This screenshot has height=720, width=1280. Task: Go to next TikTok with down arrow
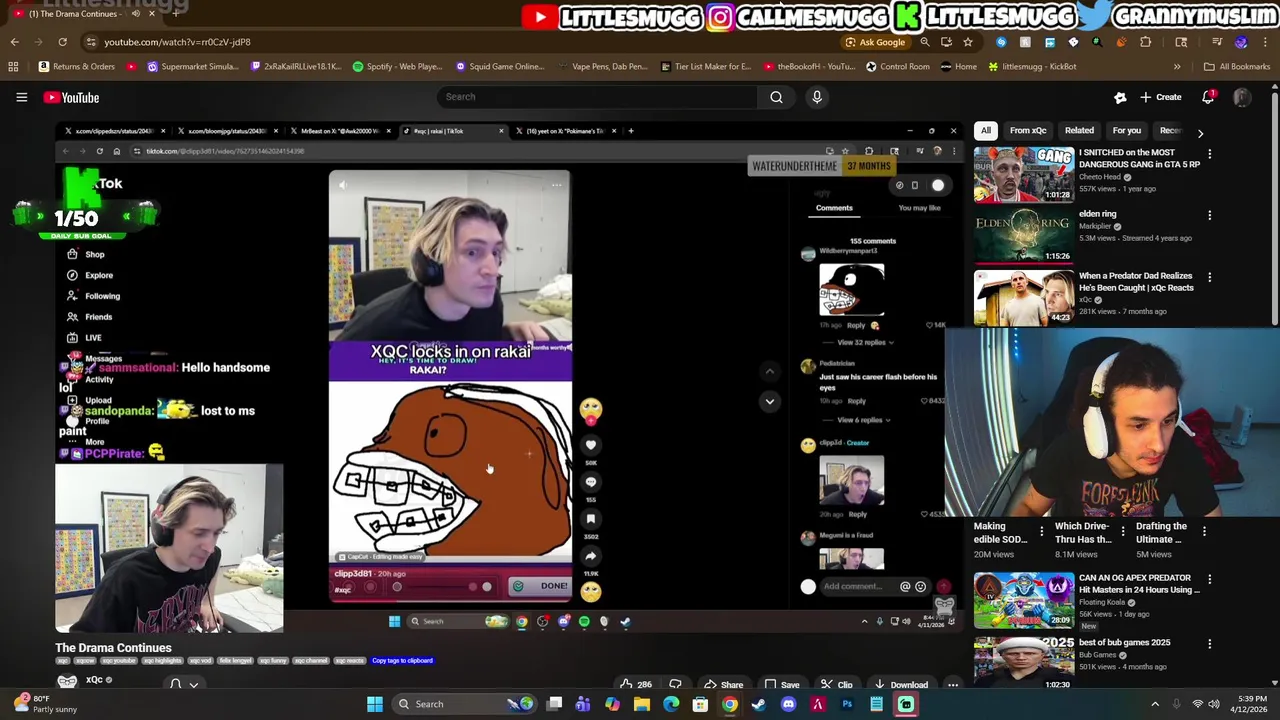click(x=770, y=401)
